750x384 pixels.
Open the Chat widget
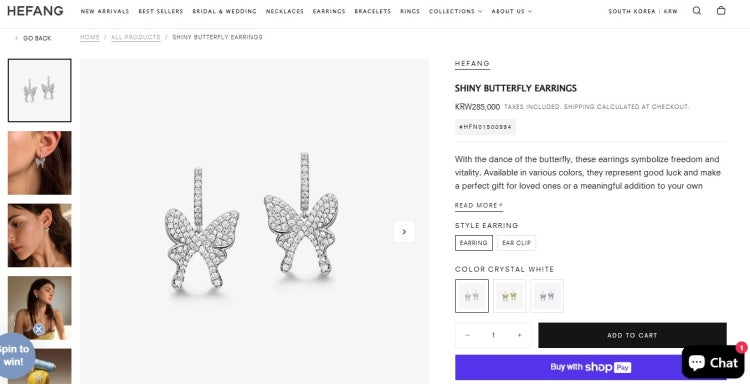pos(712,362)
